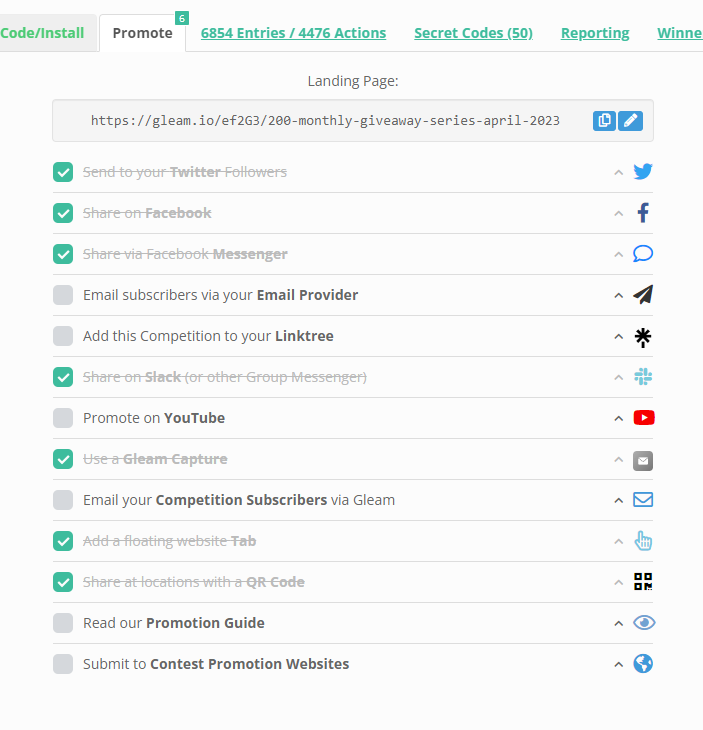Click Email your Competition Subscribers via Gleam

coord(239,500)
